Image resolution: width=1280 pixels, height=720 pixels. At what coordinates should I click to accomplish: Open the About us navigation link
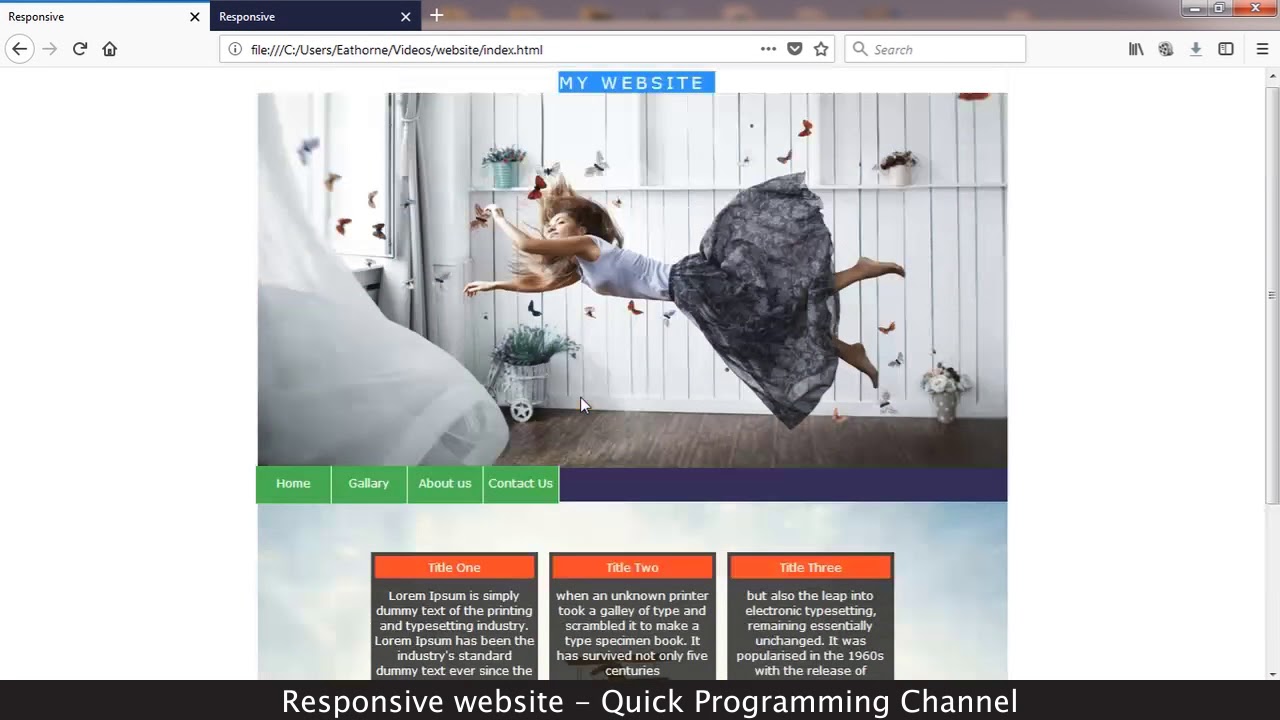click(445, 484)
